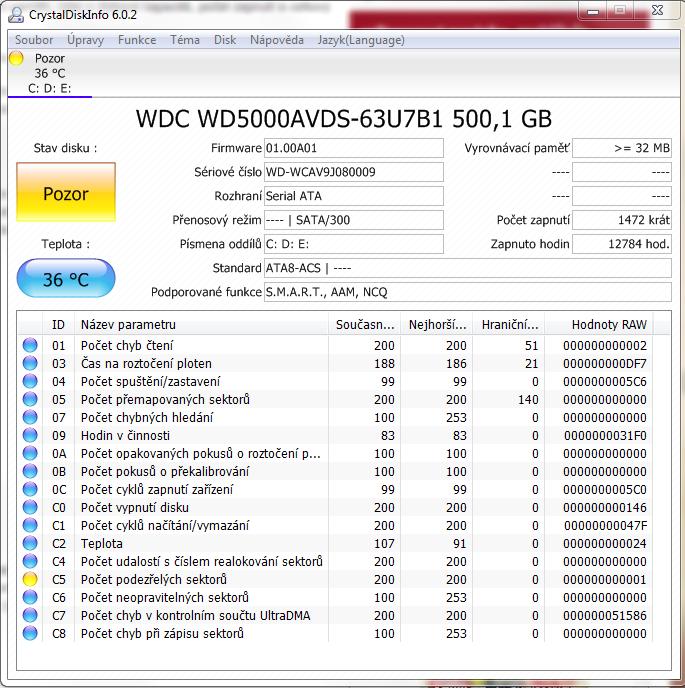Click the blue status icon for ID C1

tap(30, 525)
